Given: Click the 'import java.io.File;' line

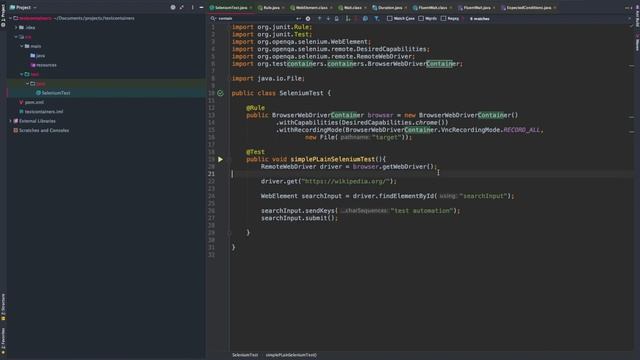Looking at the screenshot, I should point(268,78).
